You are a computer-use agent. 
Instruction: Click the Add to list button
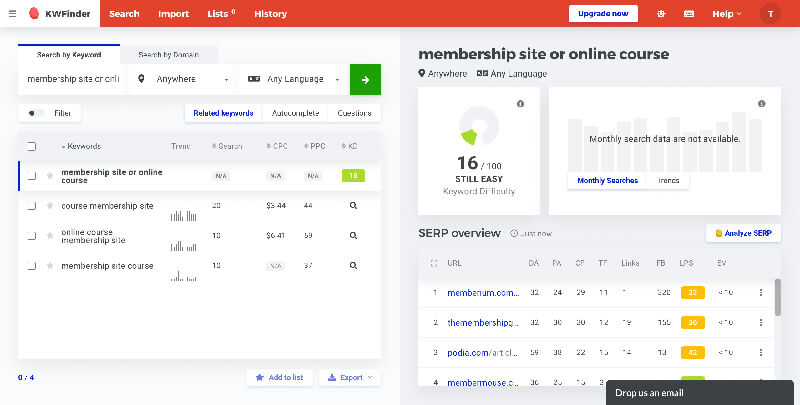coord(280,377)
